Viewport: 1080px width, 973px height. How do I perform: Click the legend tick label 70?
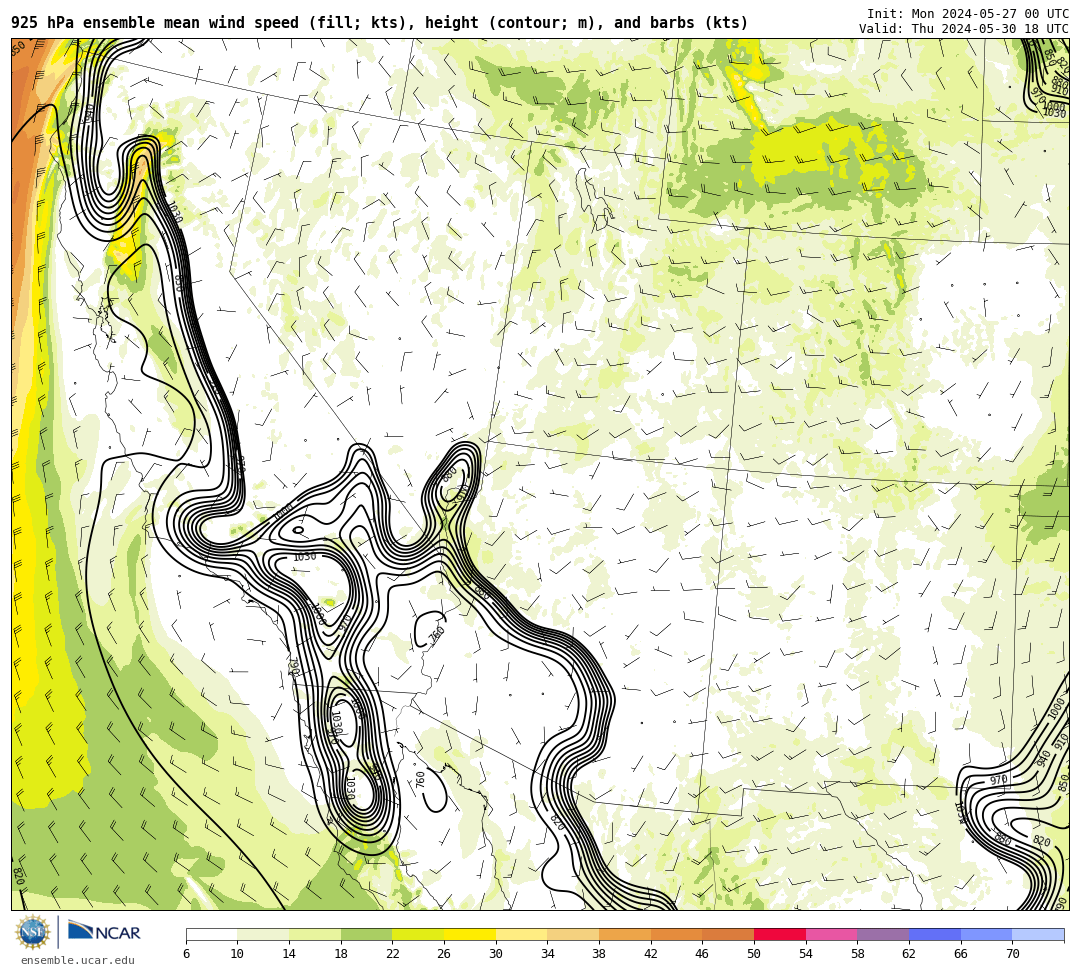tap(1012, 954)
